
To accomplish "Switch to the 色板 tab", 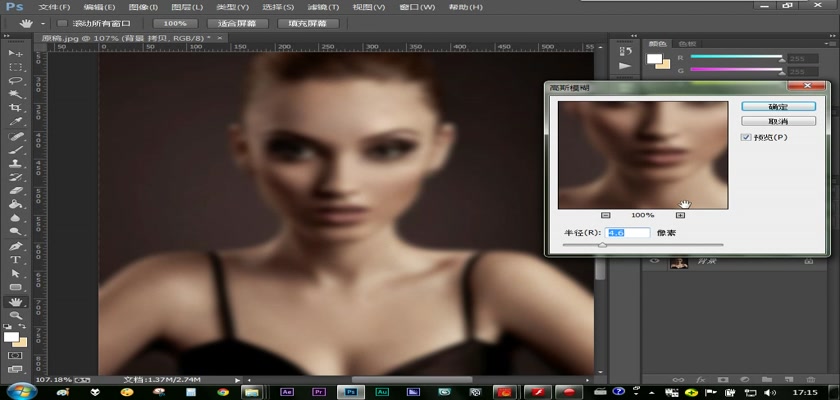I will coord(687,44).
